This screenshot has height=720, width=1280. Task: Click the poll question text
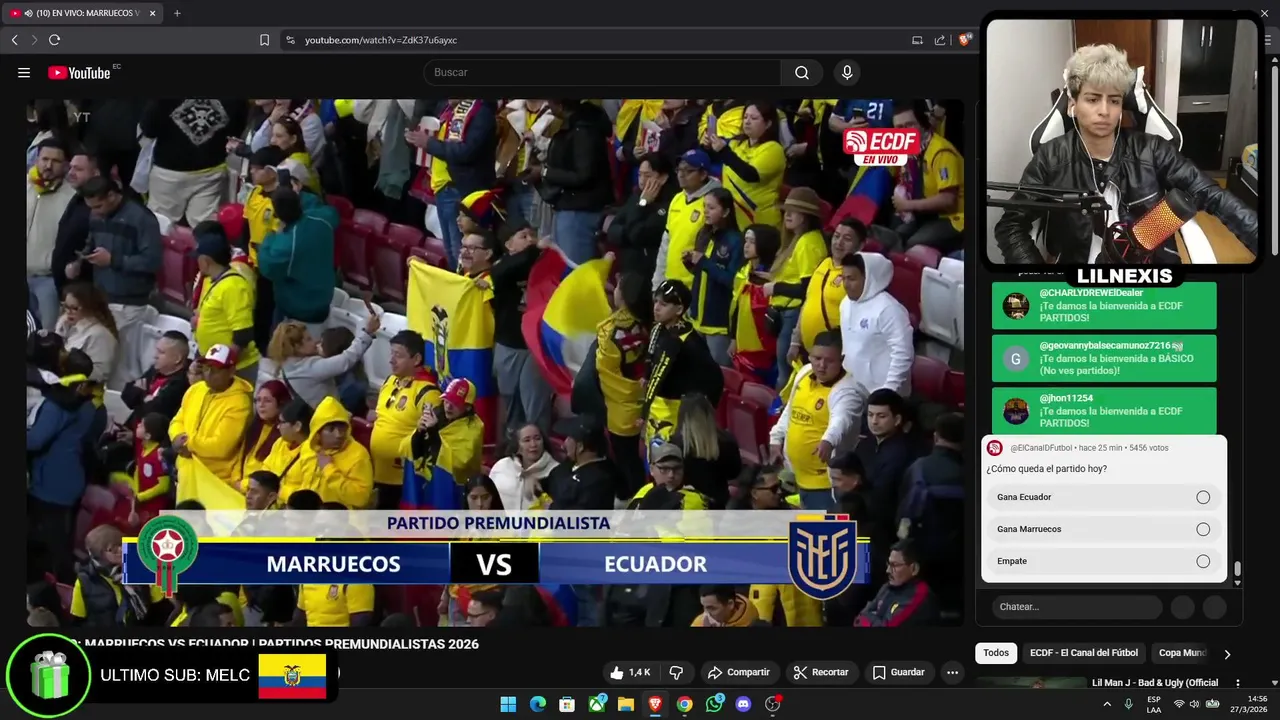tap(1046, 469)
